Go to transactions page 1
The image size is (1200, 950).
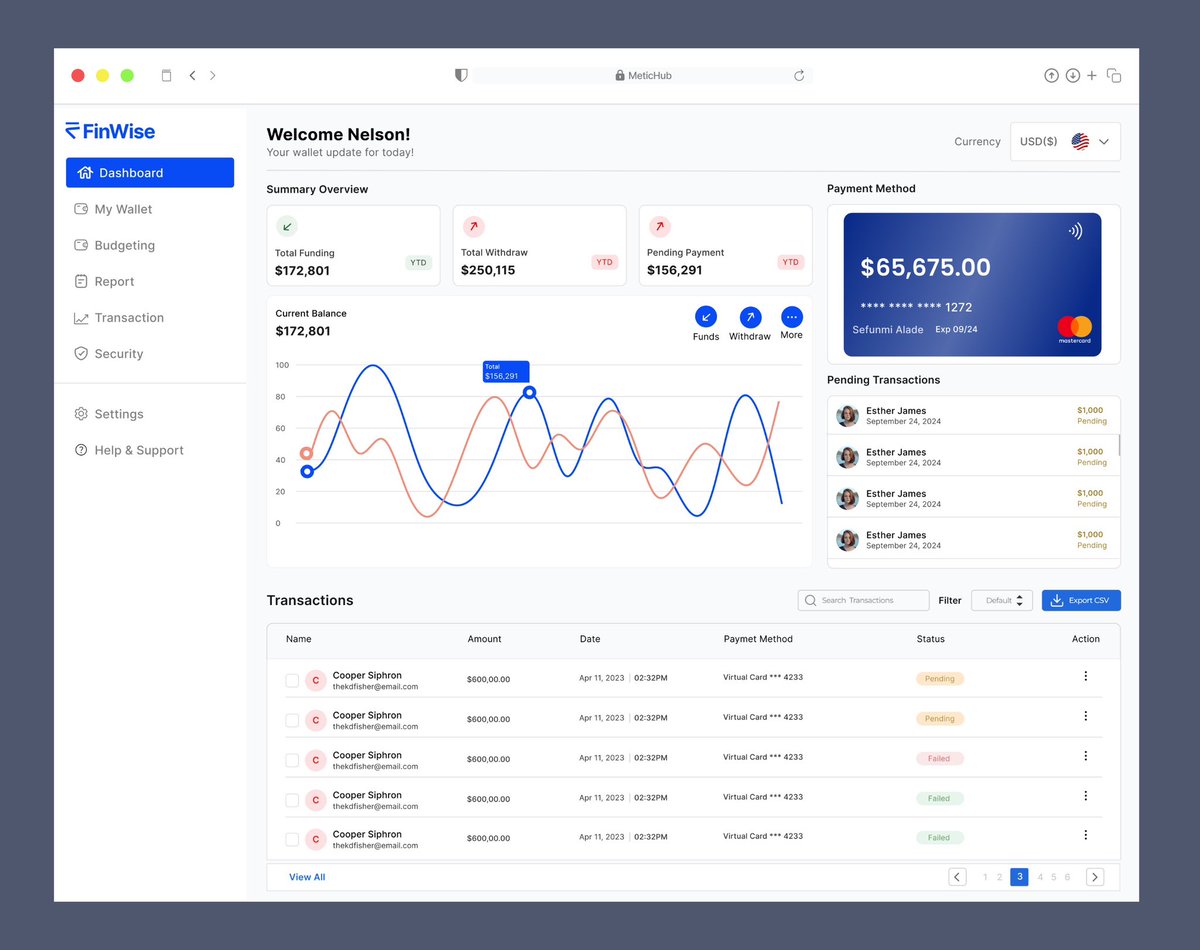coord(985,877)
